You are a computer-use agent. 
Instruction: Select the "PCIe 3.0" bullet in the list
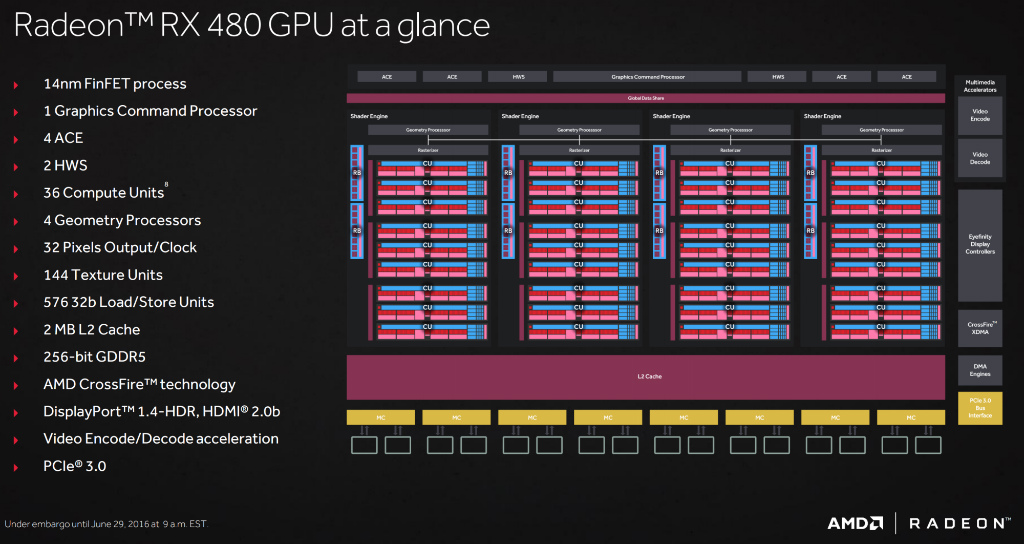[74, 466]
